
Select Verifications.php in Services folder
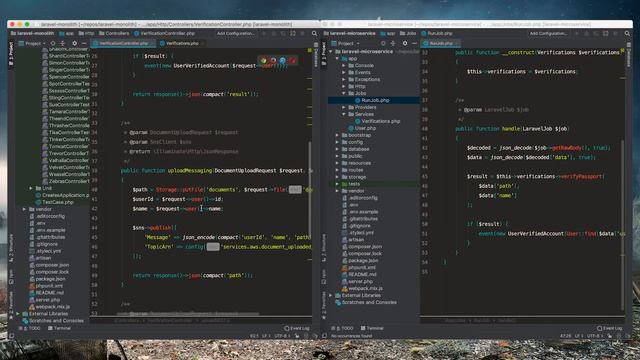[377, 121]
